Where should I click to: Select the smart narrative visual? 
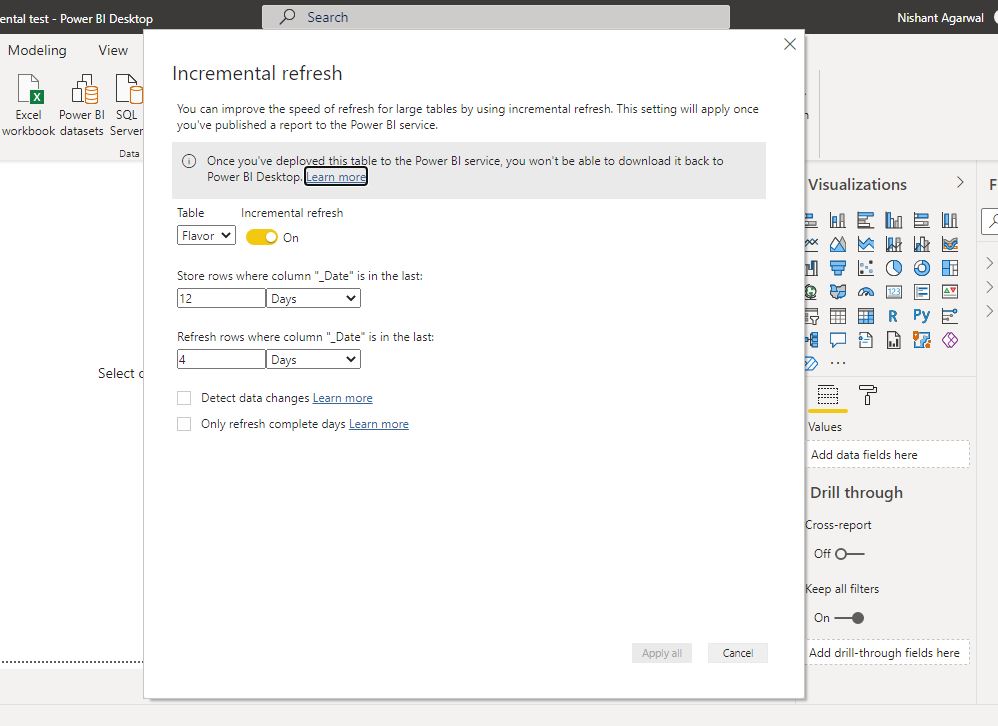coord(866,340)
